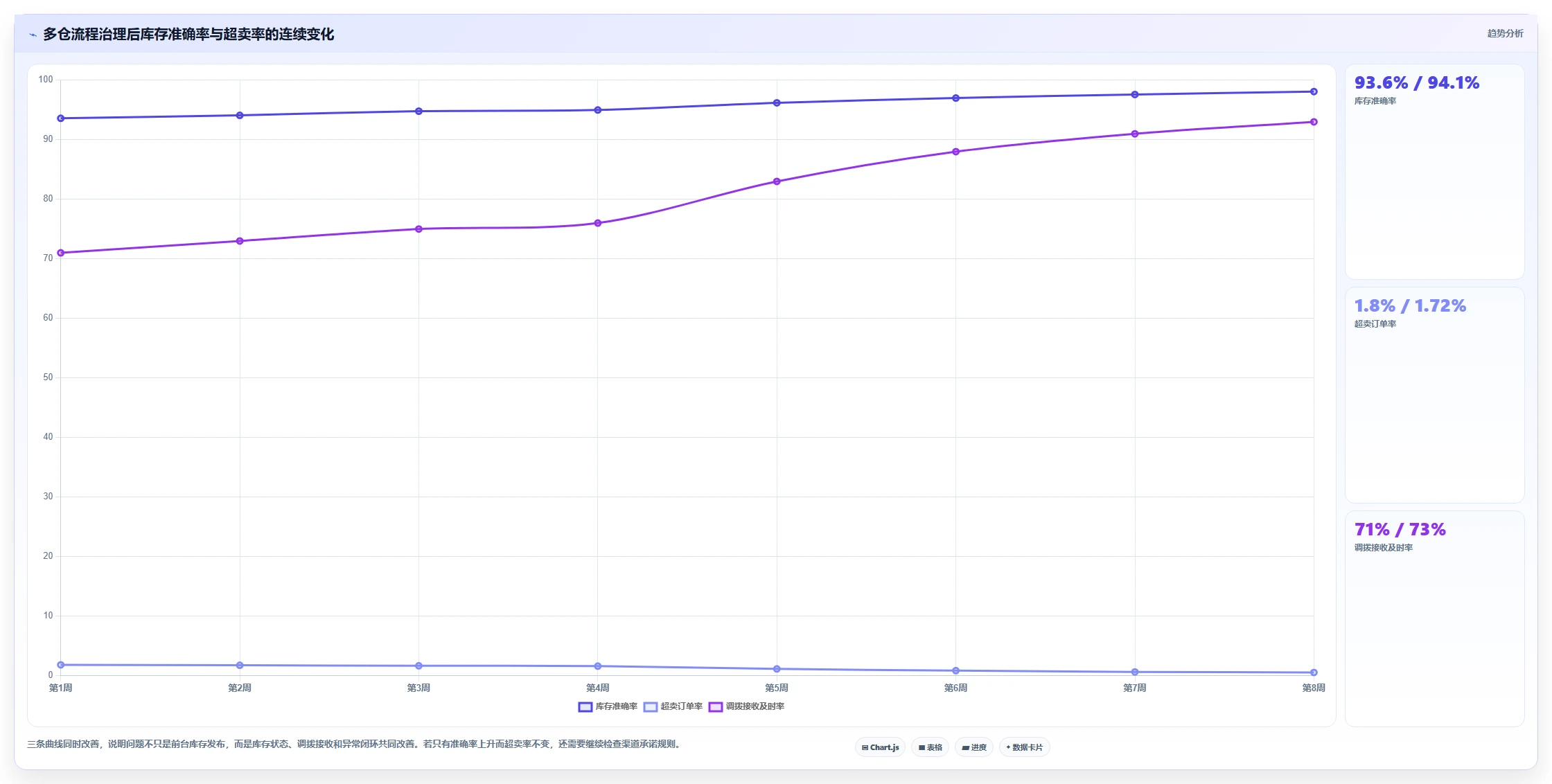Click the 库存准确率 data point at 第3周
This screenshot has width=1552, height=784.
pos(418,112)
